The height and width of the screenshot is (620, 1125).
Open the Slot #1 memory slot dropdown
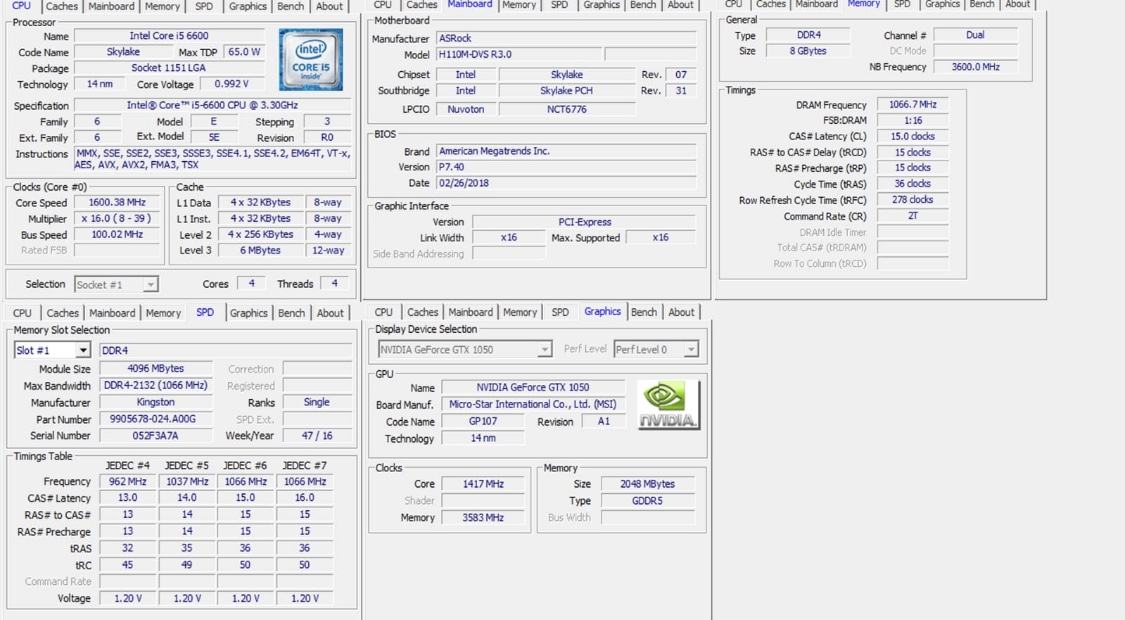click(52, 350)
